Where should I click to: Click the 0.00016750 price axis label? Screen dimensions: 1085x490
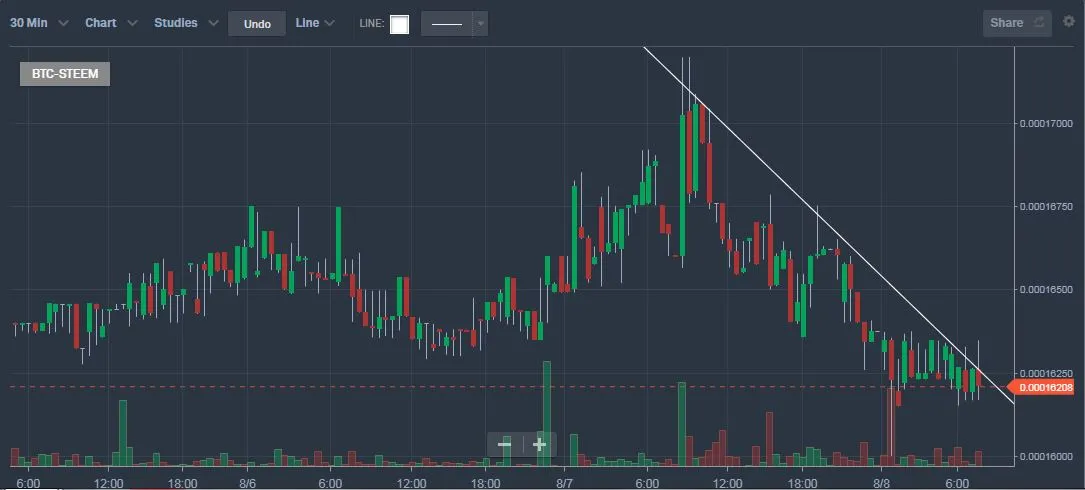tap(1046, 206)
